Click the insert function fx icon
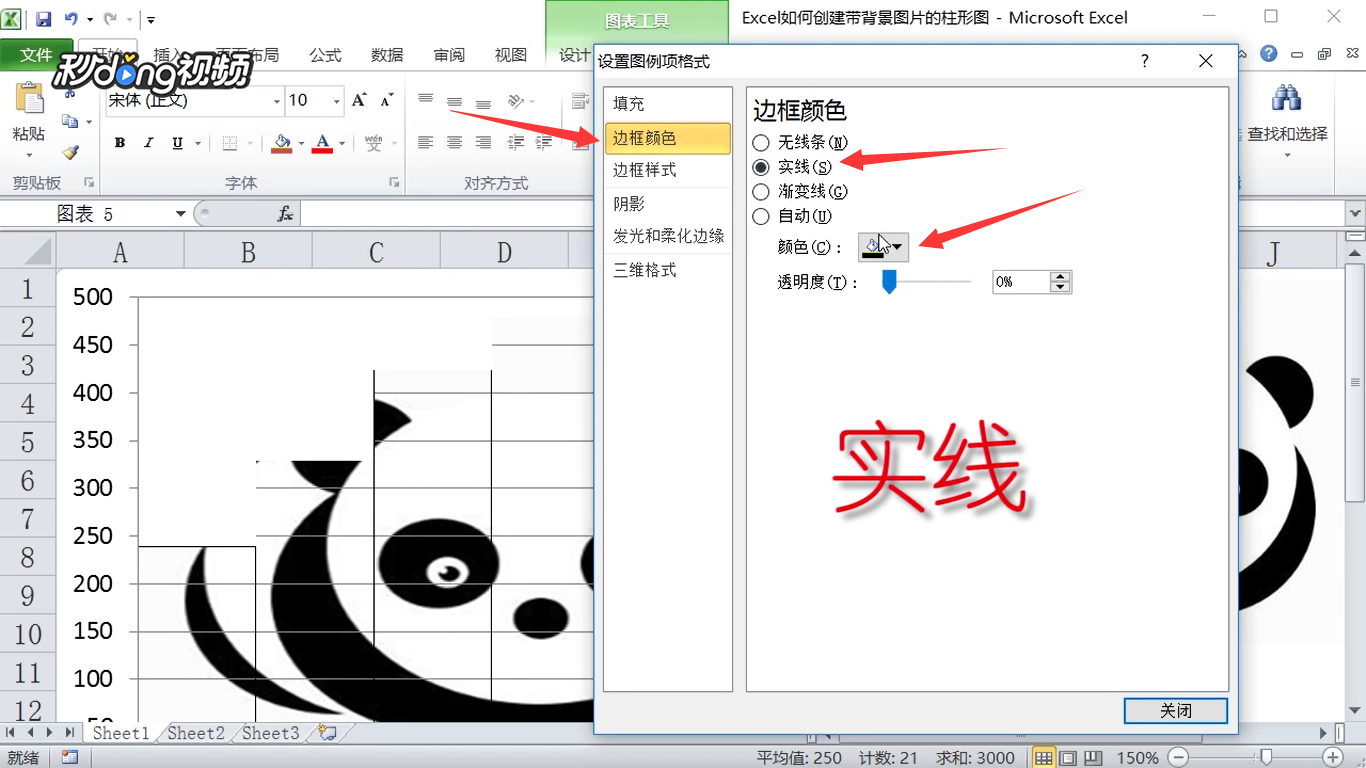This screenshot has width=1366, height=768. 285,213
